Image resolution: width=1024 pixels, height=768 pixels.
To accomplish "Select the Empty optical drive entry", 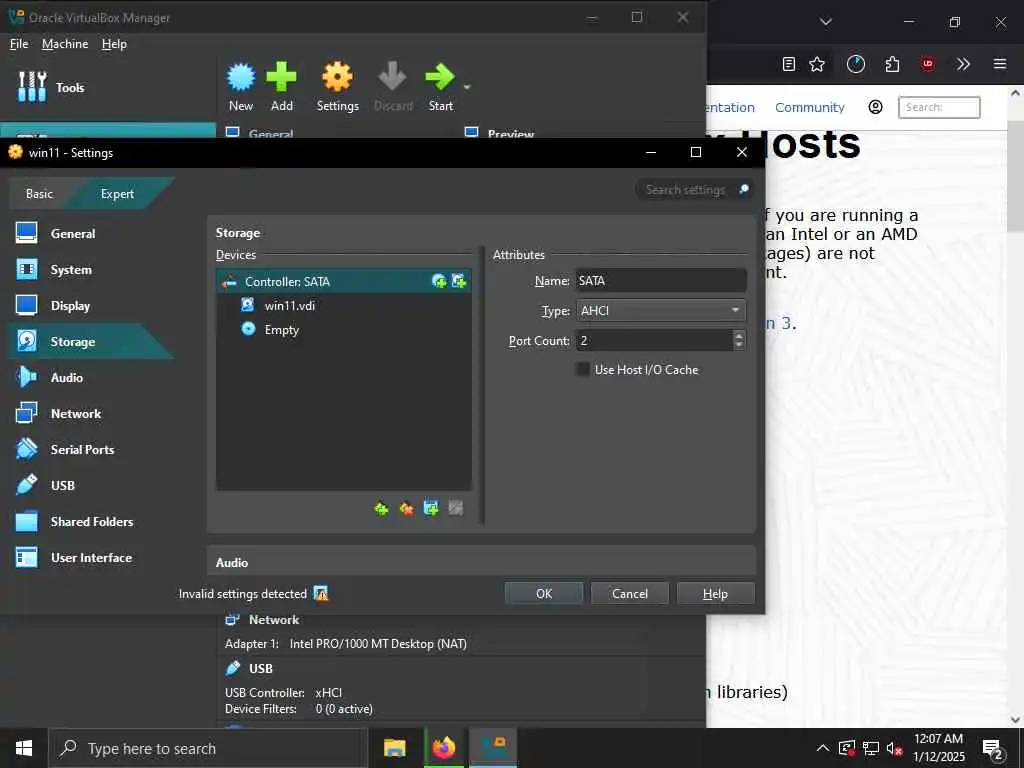I will coord(344,330).
